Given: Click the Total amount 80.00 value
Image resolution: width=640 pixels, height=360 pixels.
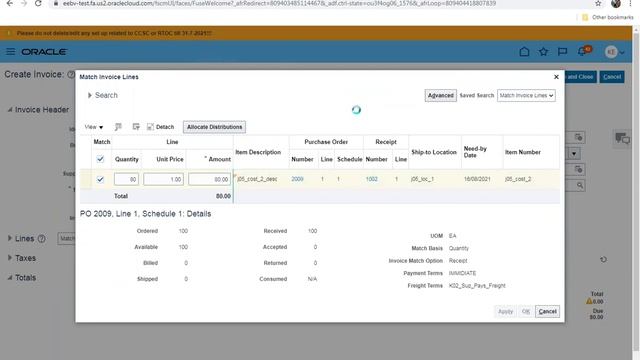Looking at the screenshot, I should point(223,196).
